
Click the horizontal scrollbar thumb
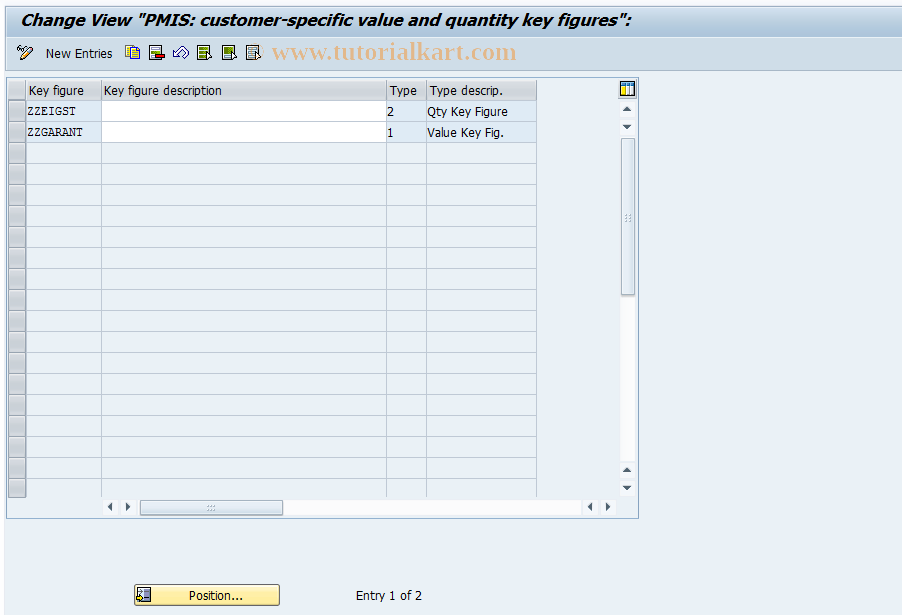pos(211,507)
